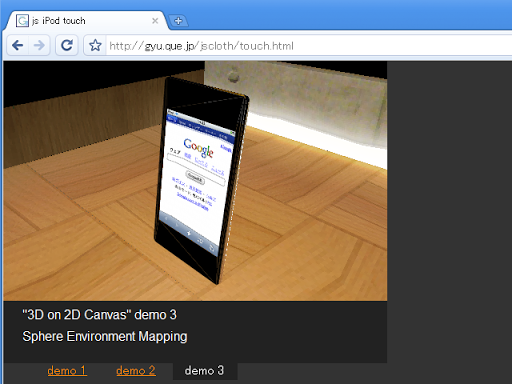Open the demo 2 link

[x=136, y=371]
